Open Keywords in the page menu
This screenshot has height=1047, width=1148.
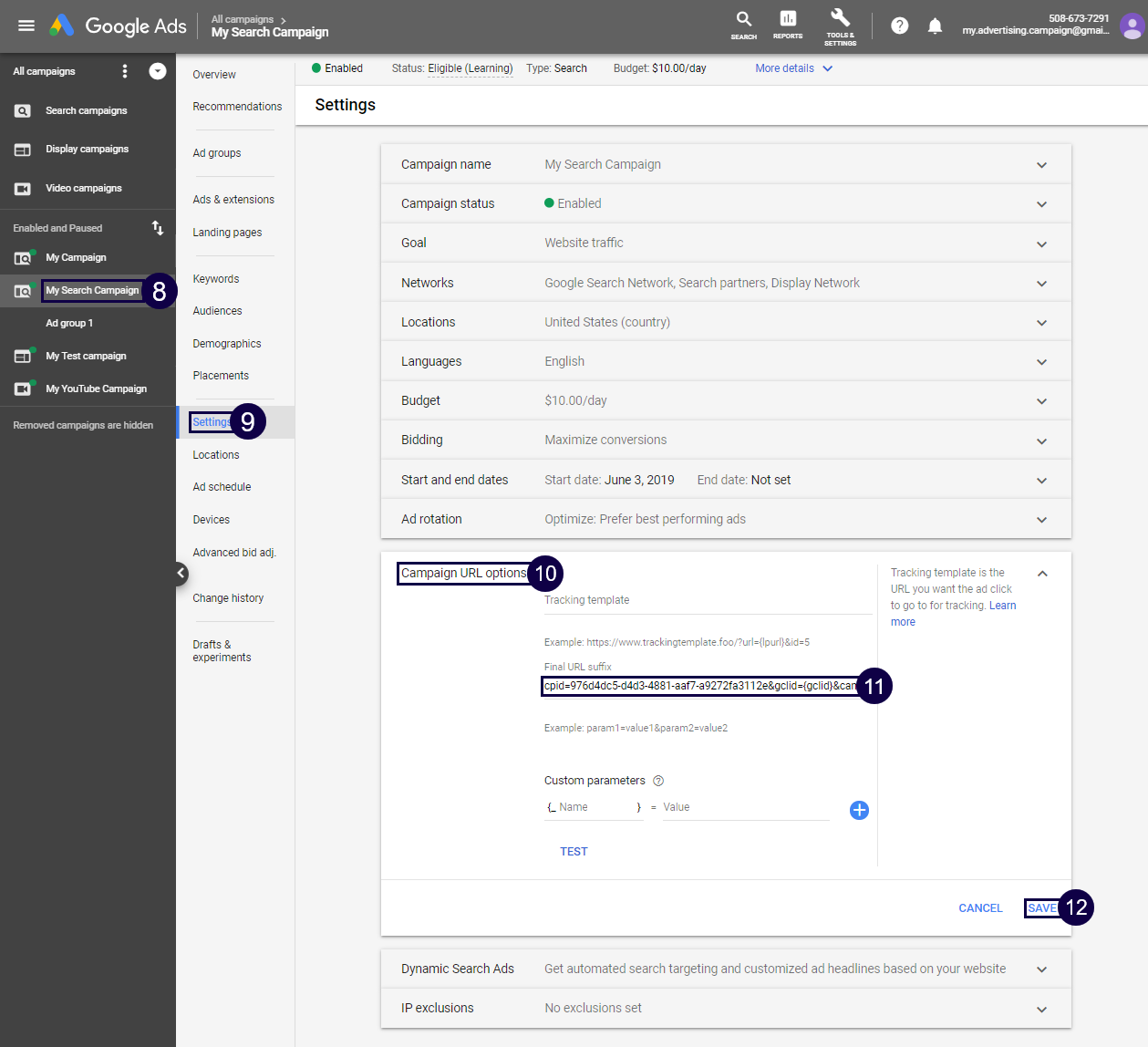click(x=216, y=279)
